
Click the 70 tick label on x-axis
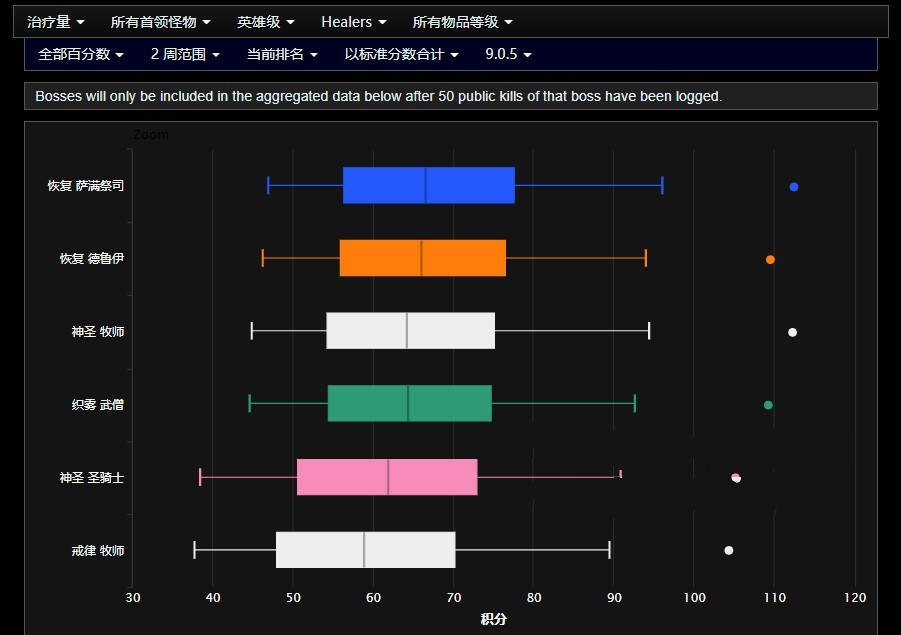tap(454, 598)
